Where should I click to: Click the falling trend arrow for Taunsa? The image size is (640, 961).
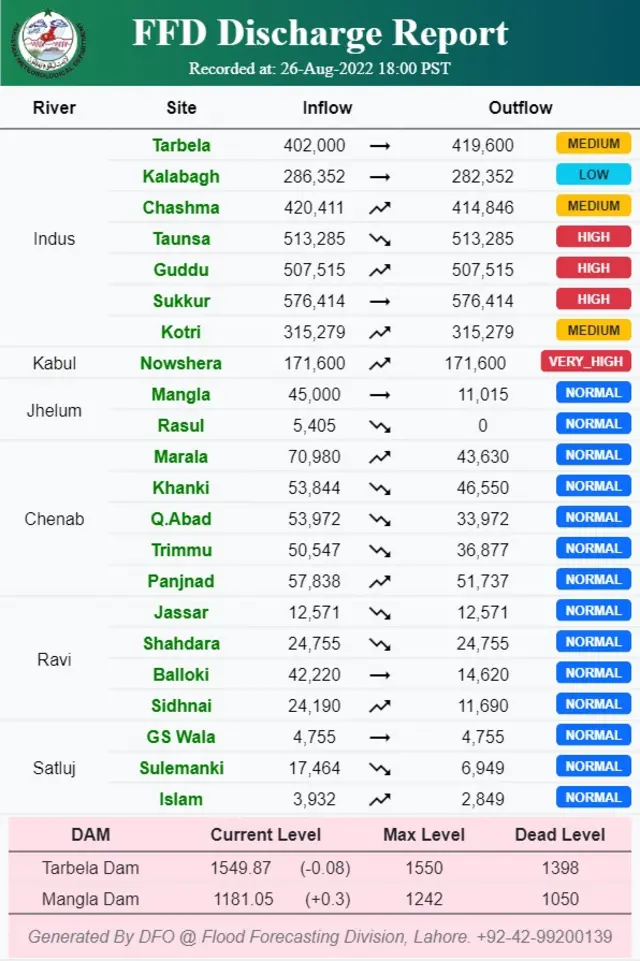(380, 240)
